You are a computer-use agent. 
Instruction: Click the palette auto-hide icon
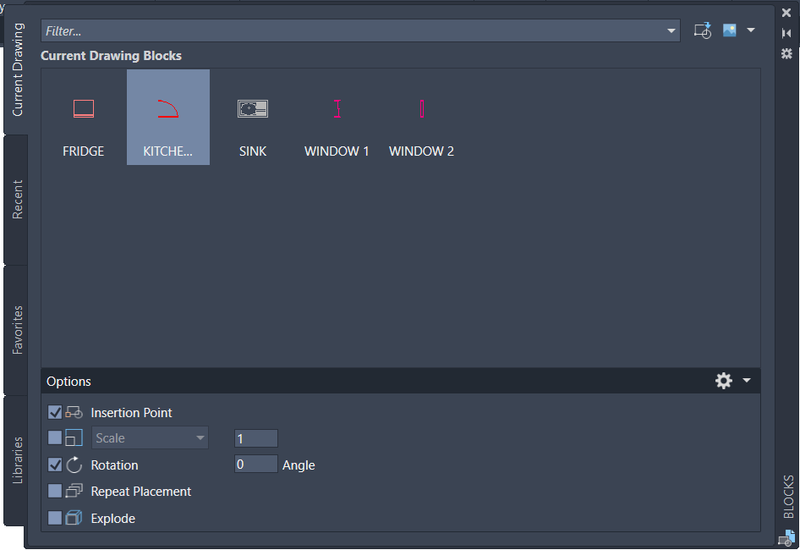[x=786, y=33]
